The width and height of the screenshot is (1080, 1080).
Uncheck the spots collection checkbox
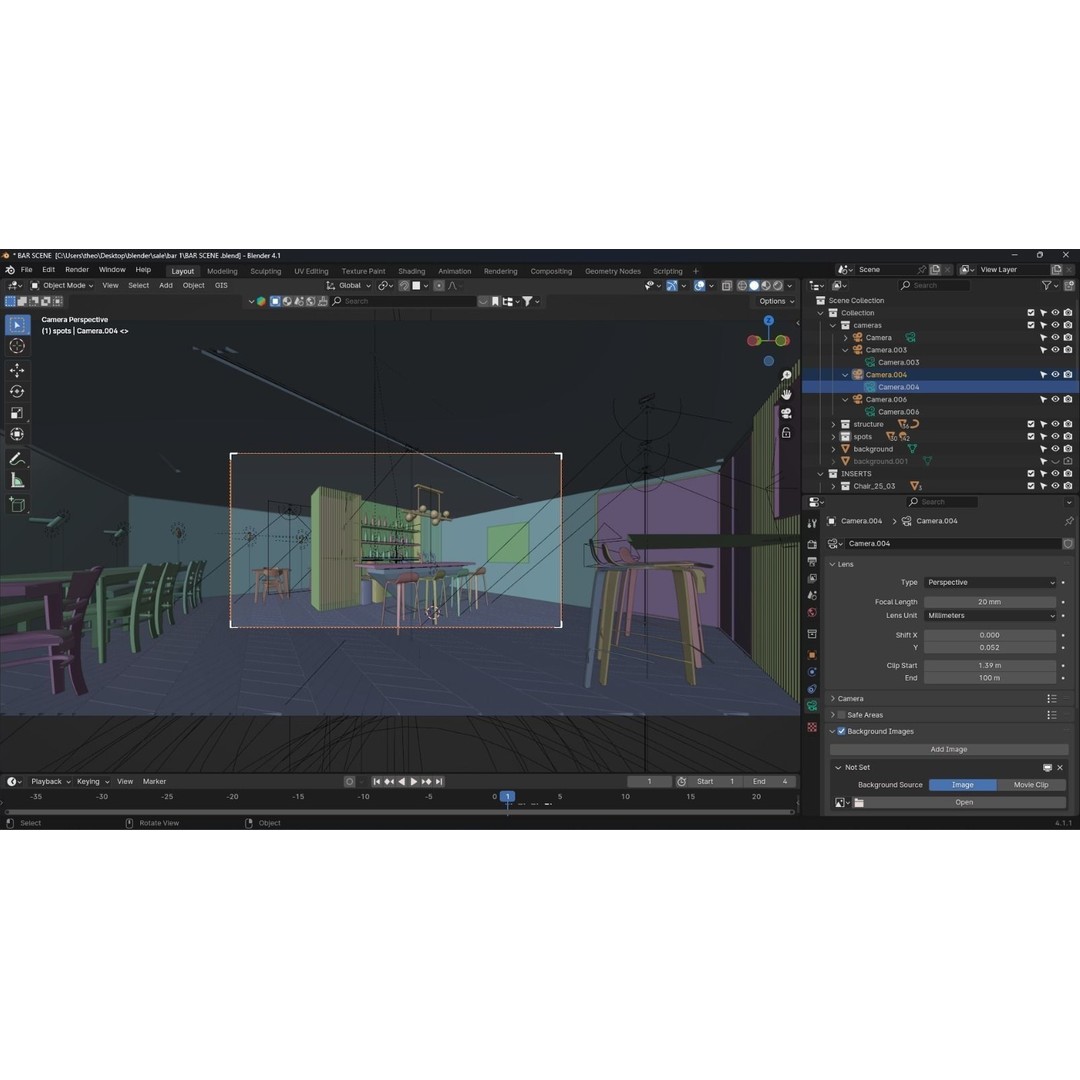click(1031, 436)
